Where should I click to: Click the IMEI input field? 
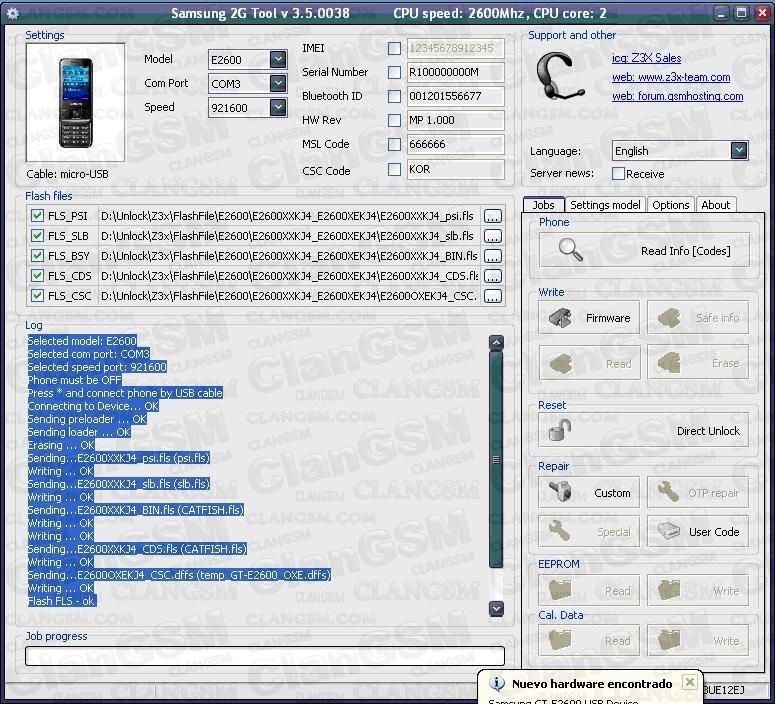coord(455,48)
